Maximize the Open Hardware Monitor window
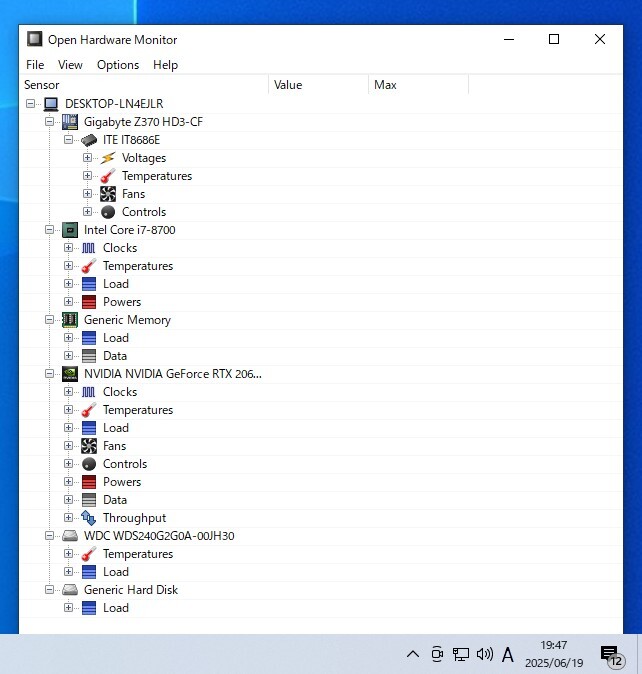 554,40
